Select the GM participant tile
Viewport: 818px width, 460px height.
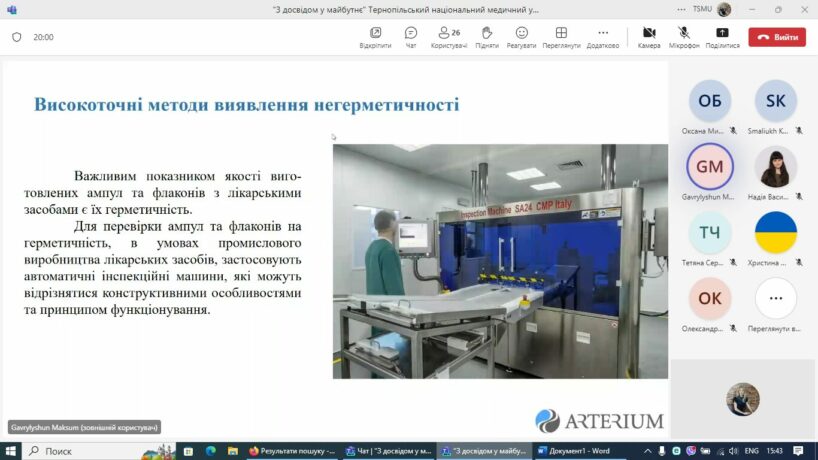tap(709, 167)
